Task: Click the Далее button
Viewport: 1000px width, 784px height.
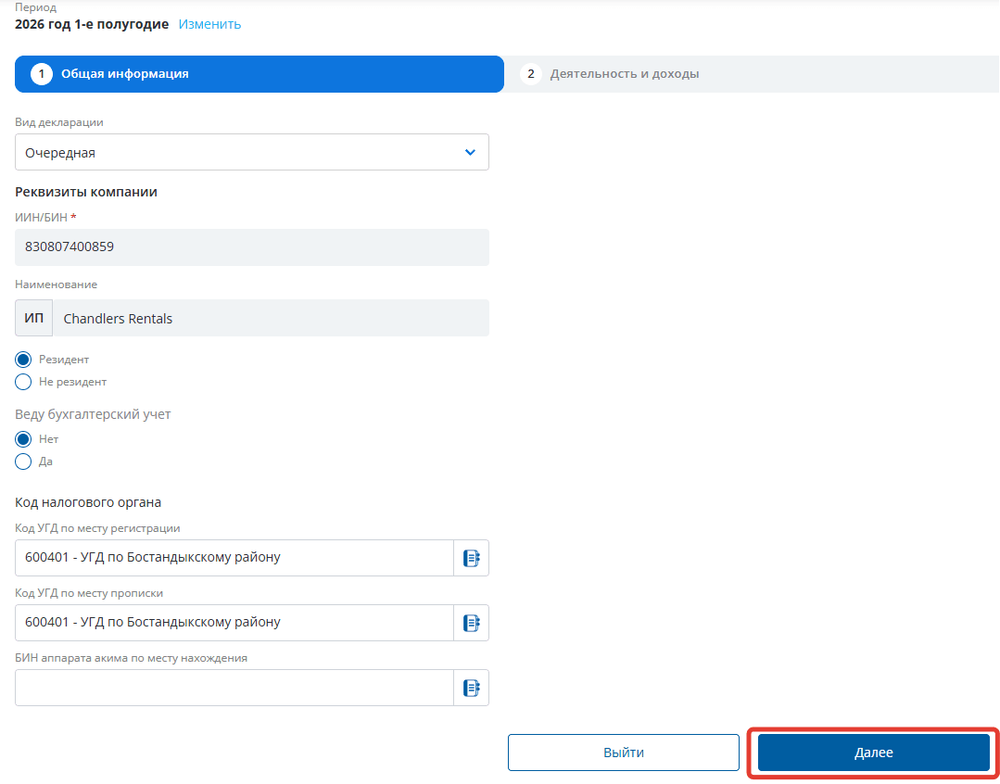Action: point(874,753)
